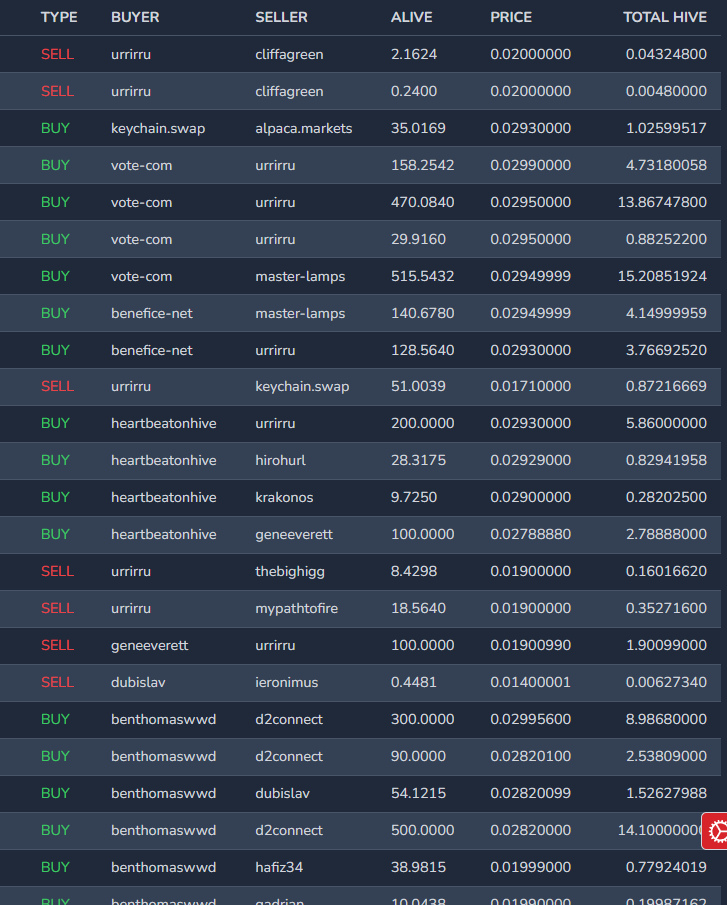Click the TYPE column header
Viewport: 727px width, 905px height.
click(59, 17)
